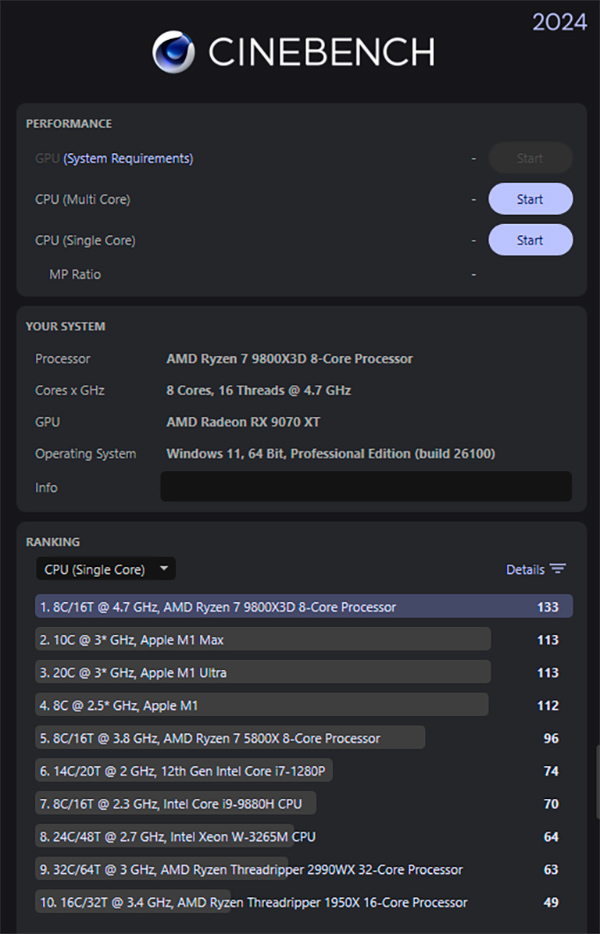600x934 pixels.
Task: Select the Intel Core i7-1280P ranking row
Action: 184,771
